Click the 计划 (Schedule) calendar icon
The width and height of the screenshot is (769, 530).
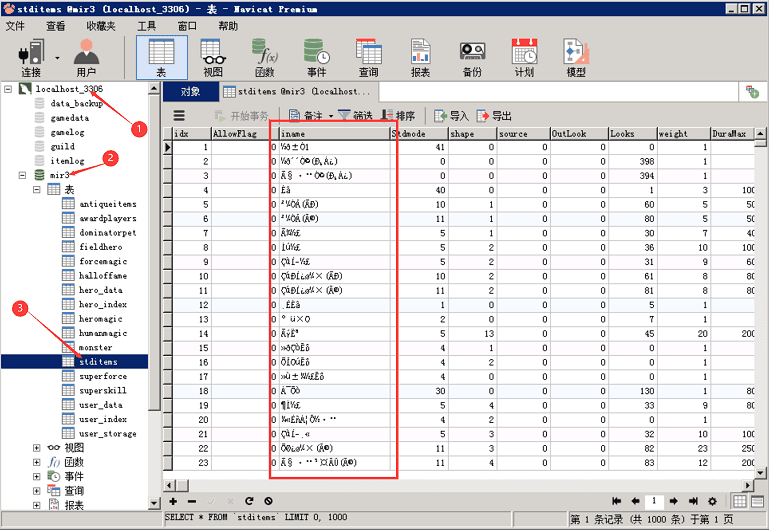click(x=524, y=57)
